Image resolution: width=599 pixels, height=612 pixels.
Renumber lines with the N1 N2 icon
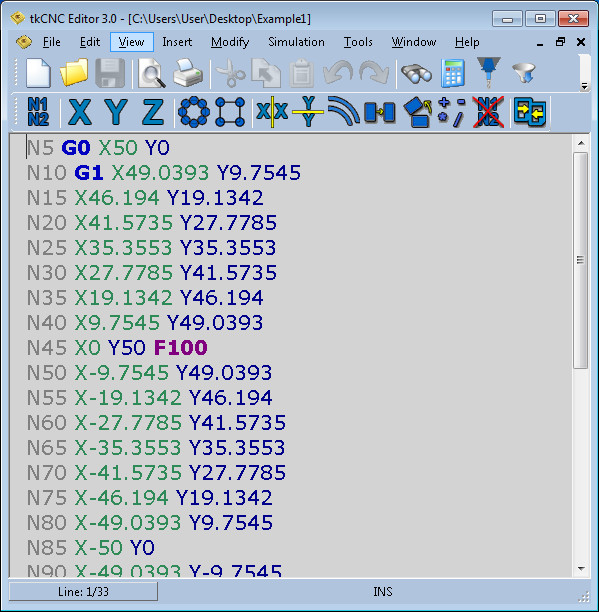38,112
